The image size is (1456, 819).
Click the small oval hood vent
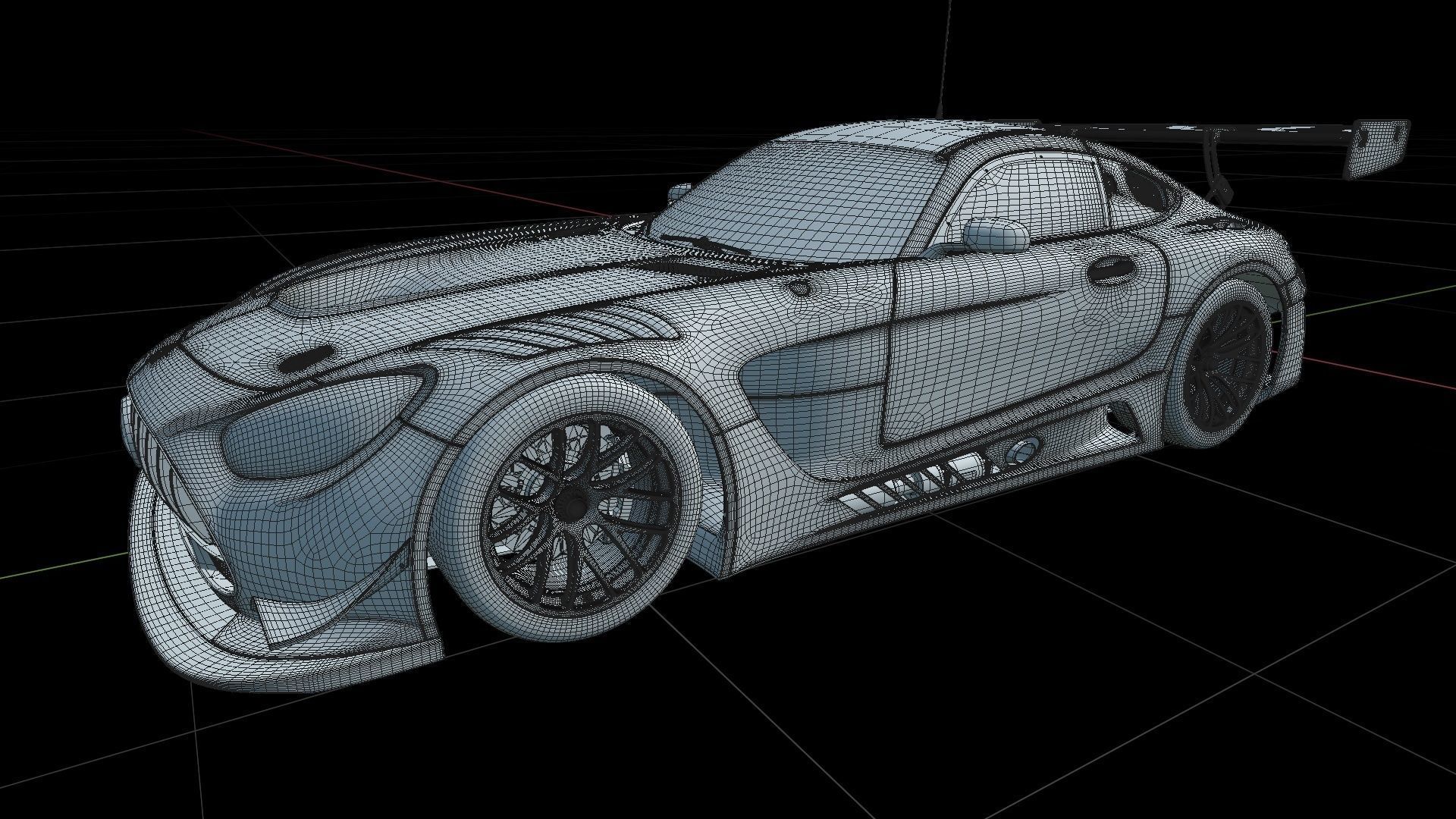(x=307, y=360)
